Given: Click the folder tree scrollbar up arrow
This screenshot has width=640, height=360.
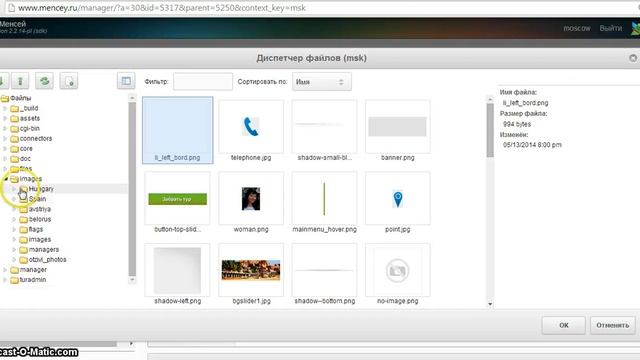Looking at the screenshot, I should 132,98.
